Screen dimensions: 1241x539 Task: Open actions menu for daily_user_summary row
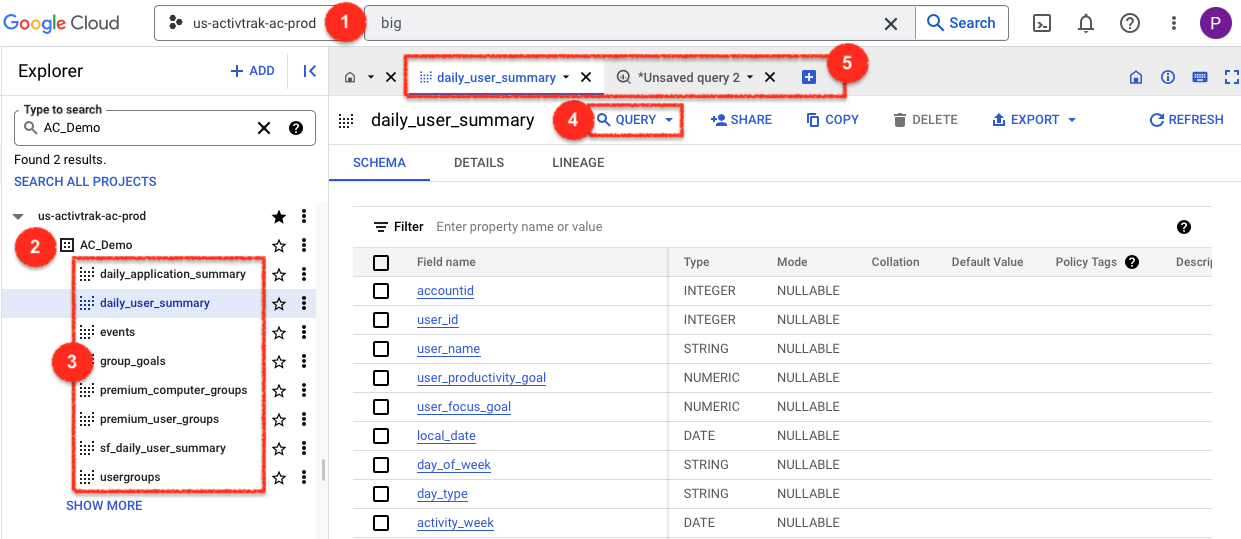304,303
